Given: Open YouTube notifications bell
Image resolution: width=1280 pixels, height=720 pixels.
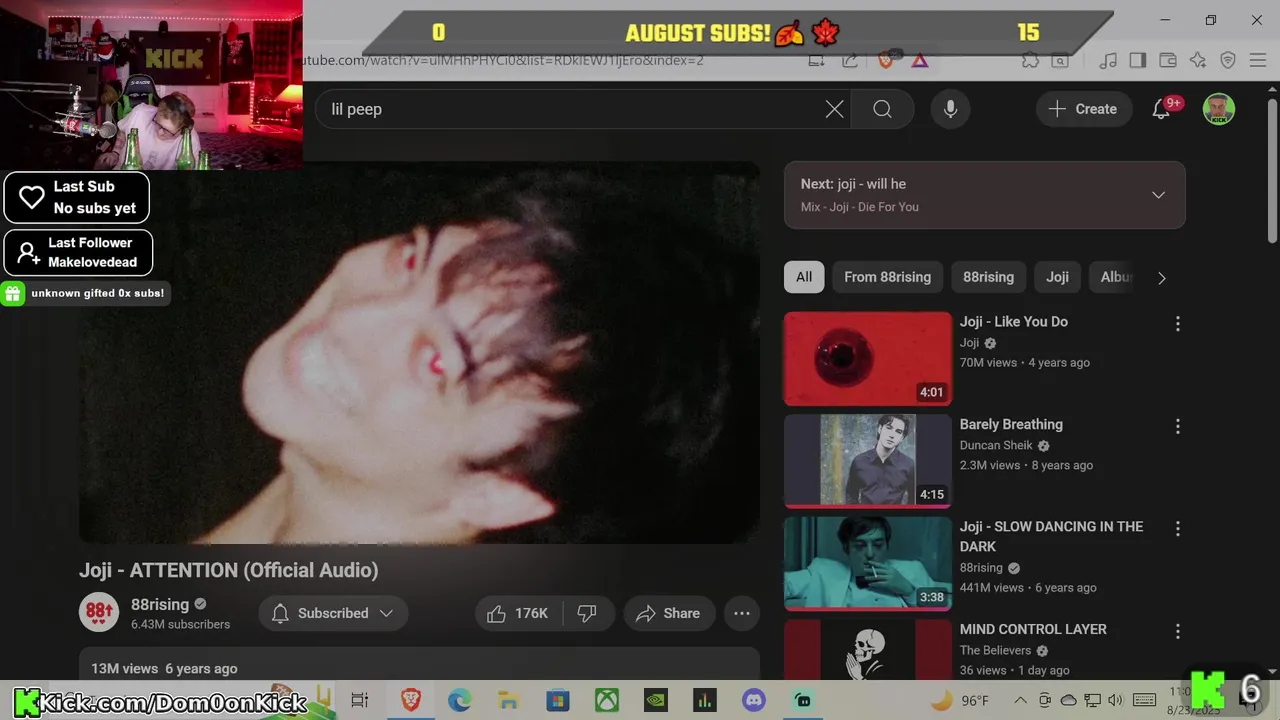Looking at the screenshot, I should 1161,109.
